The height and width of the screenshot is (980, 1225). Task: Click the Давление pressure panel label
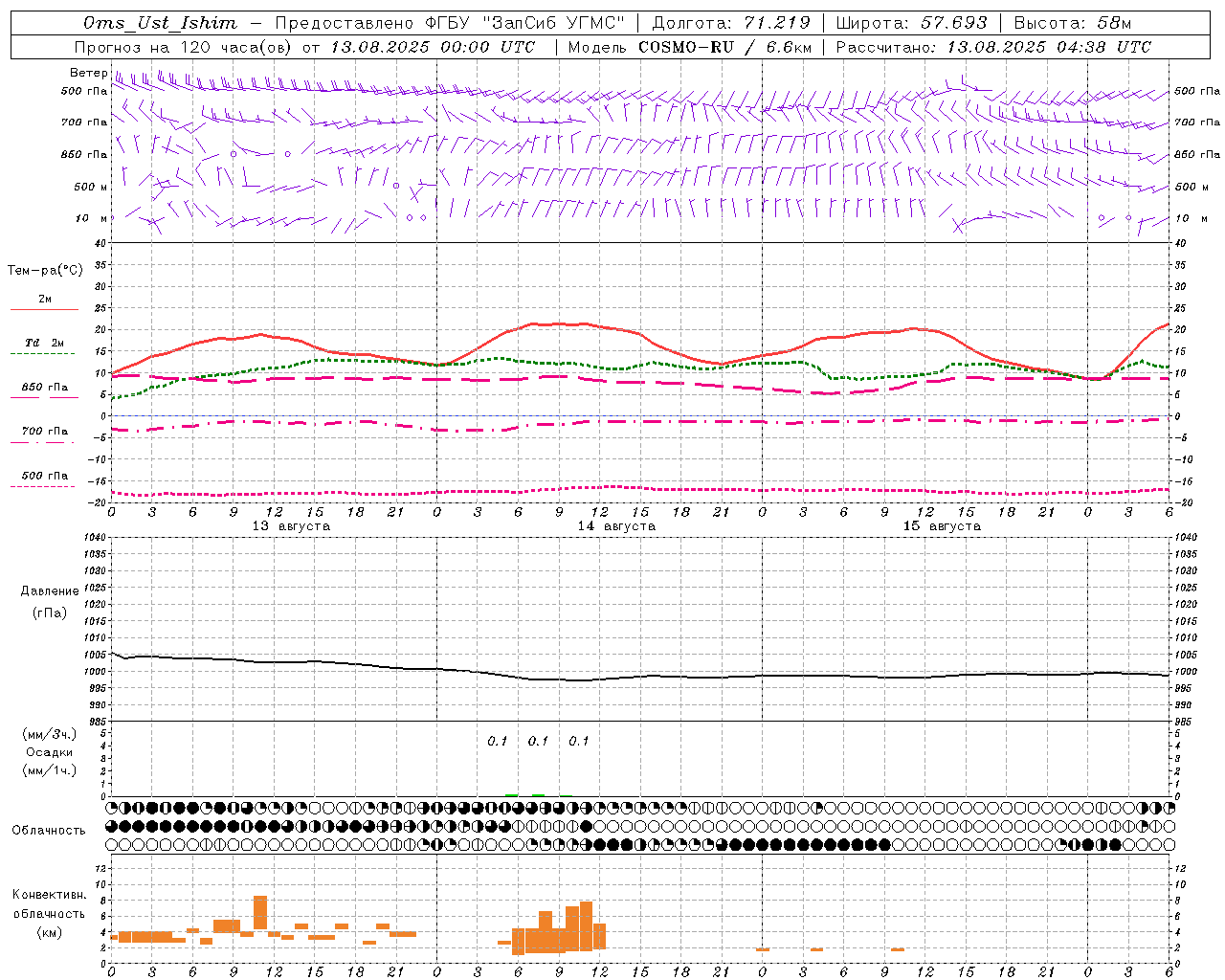click(50, 591)
